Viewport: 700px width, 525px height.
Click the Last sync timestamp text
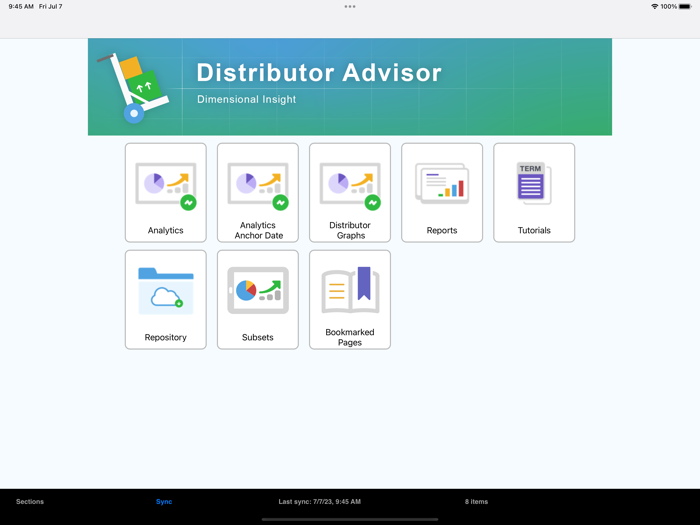[320, 502]
